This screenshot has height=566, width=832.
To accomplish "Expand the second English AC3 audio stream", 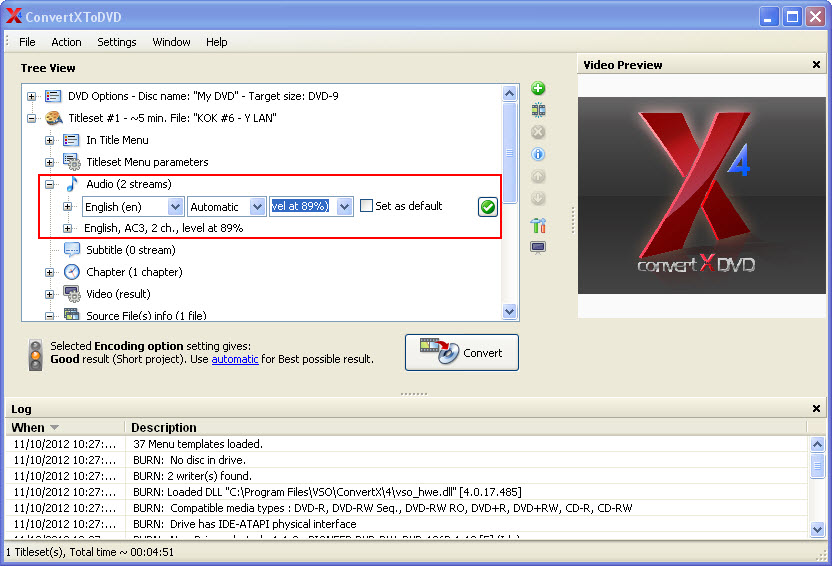I will pos(67,229).
